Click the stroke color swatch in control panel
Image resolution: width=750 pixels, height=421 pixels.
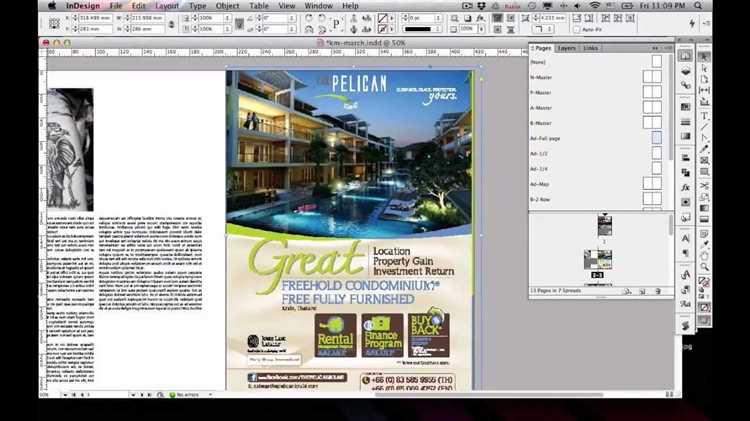pos(382,29)
